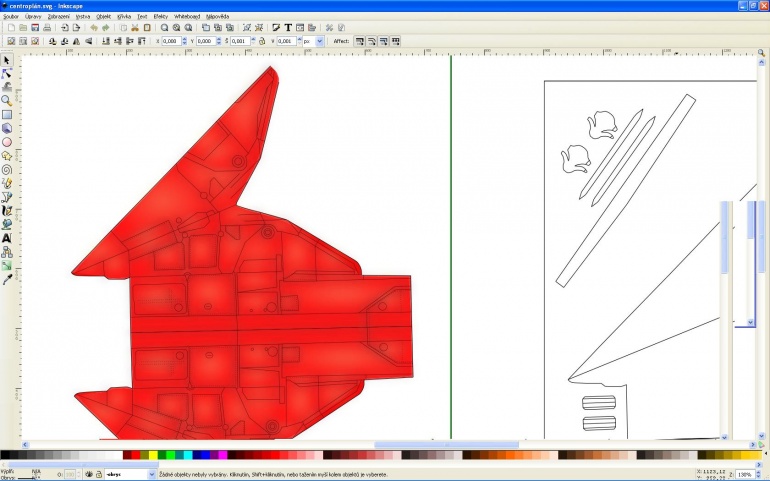Screen dimensions: 770x481
Task: Open the Soubor menu
Action: coord(11,16)
